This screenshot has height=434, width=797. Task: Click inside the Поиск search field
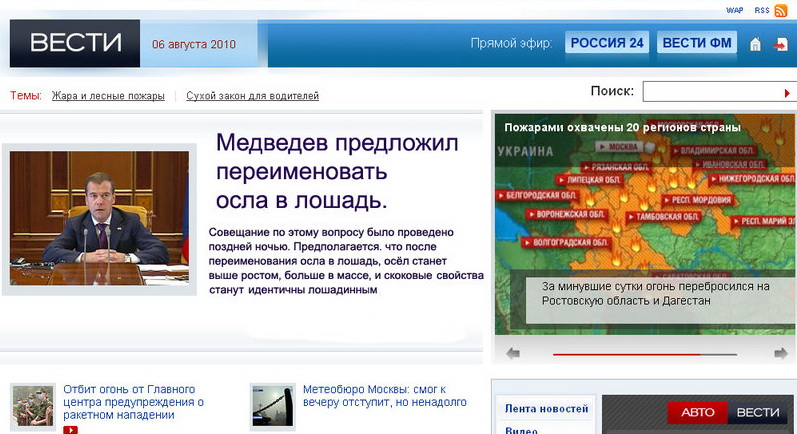point(710,92)
